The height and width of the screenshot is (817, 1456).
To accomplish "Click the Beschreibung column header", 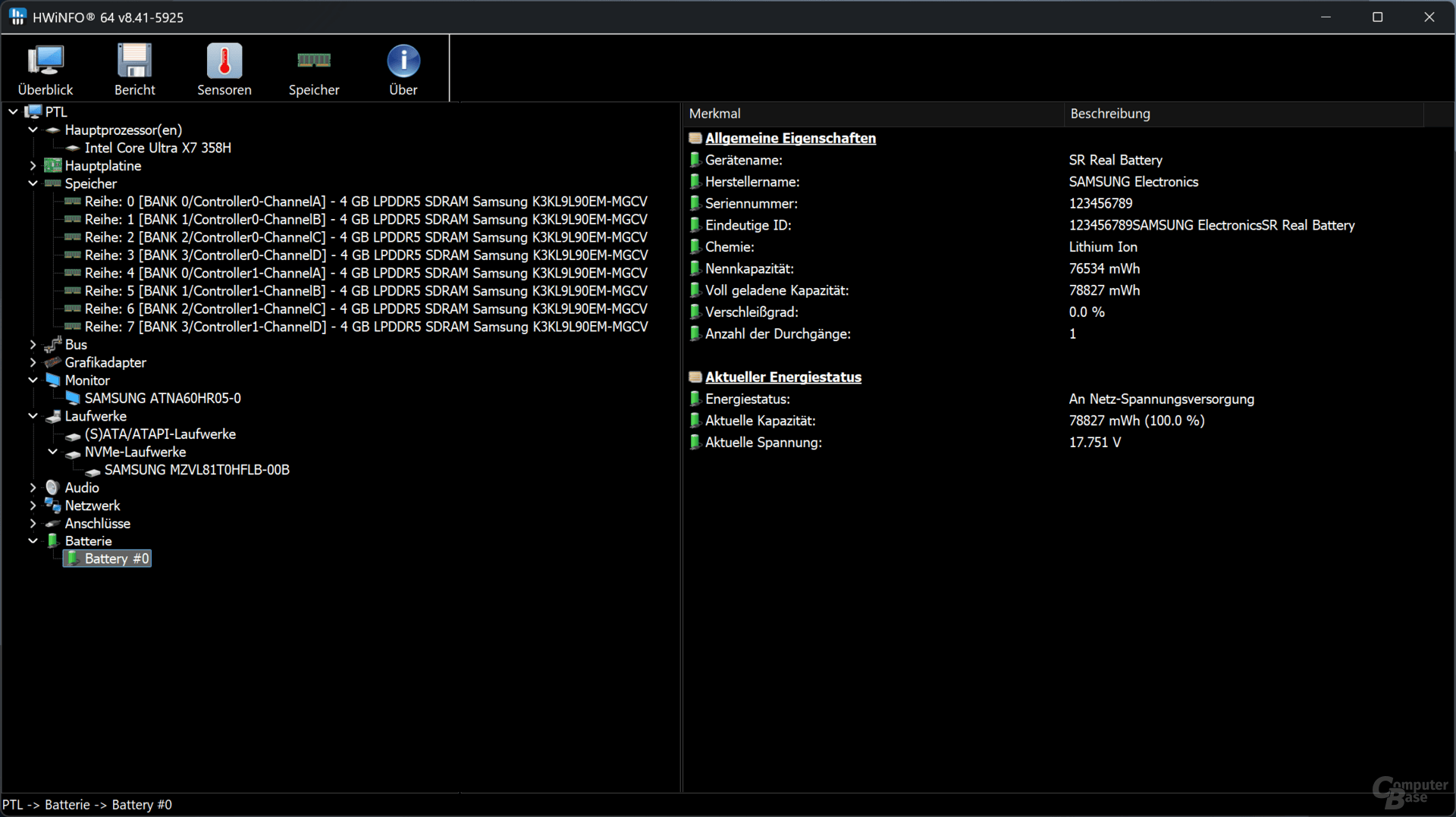I will pos(1244,114).
